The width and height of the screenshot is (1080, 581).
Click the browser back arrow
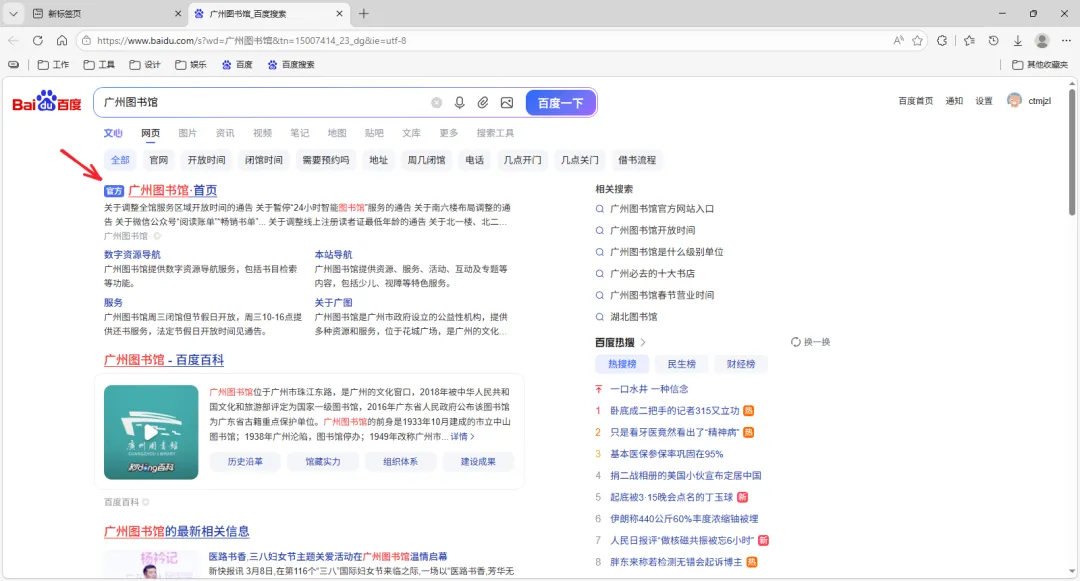tap(13, 41)
